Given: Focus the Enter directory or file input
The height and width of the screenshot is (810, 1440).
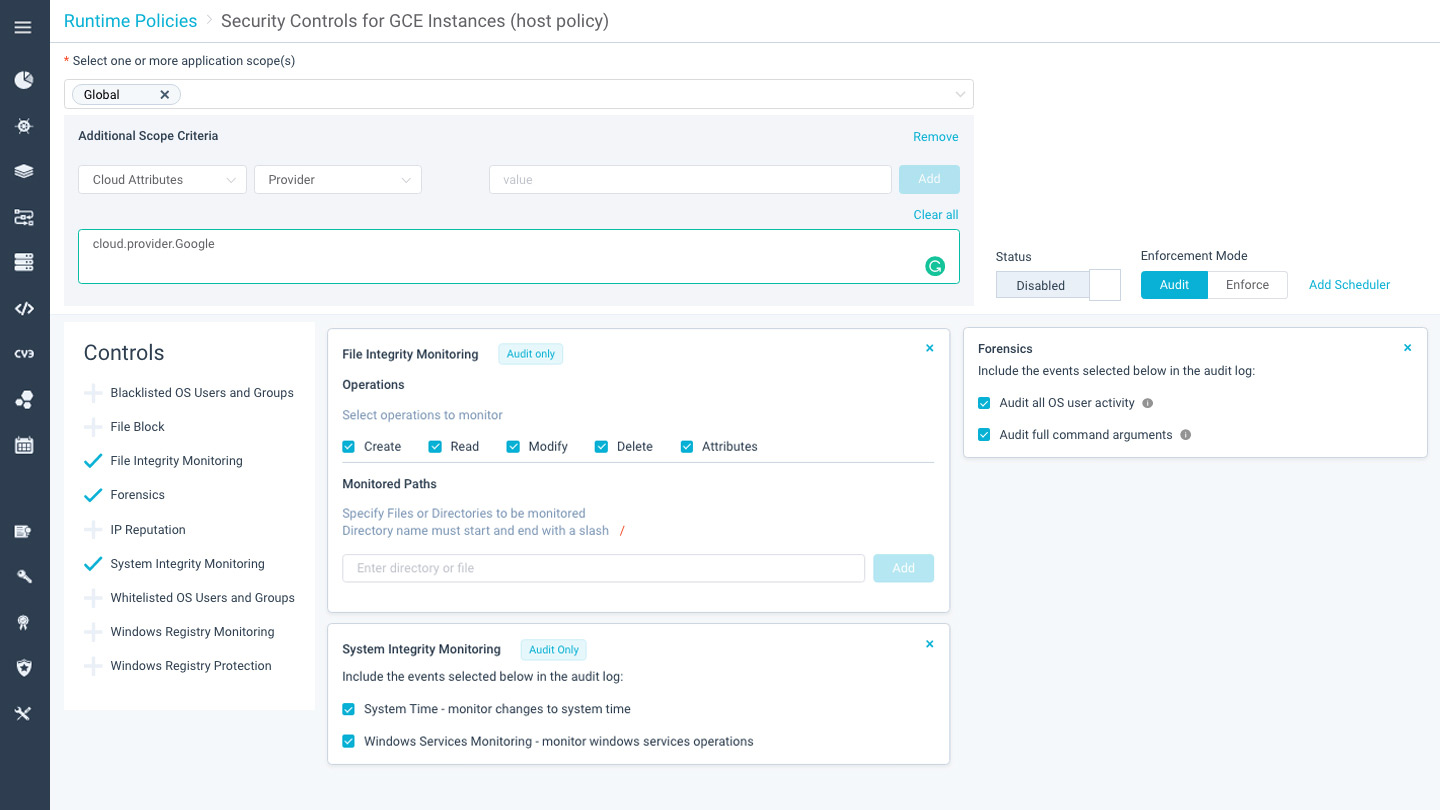Looking at the screenshot, I should pyautogui.click(x=603, y=568).
